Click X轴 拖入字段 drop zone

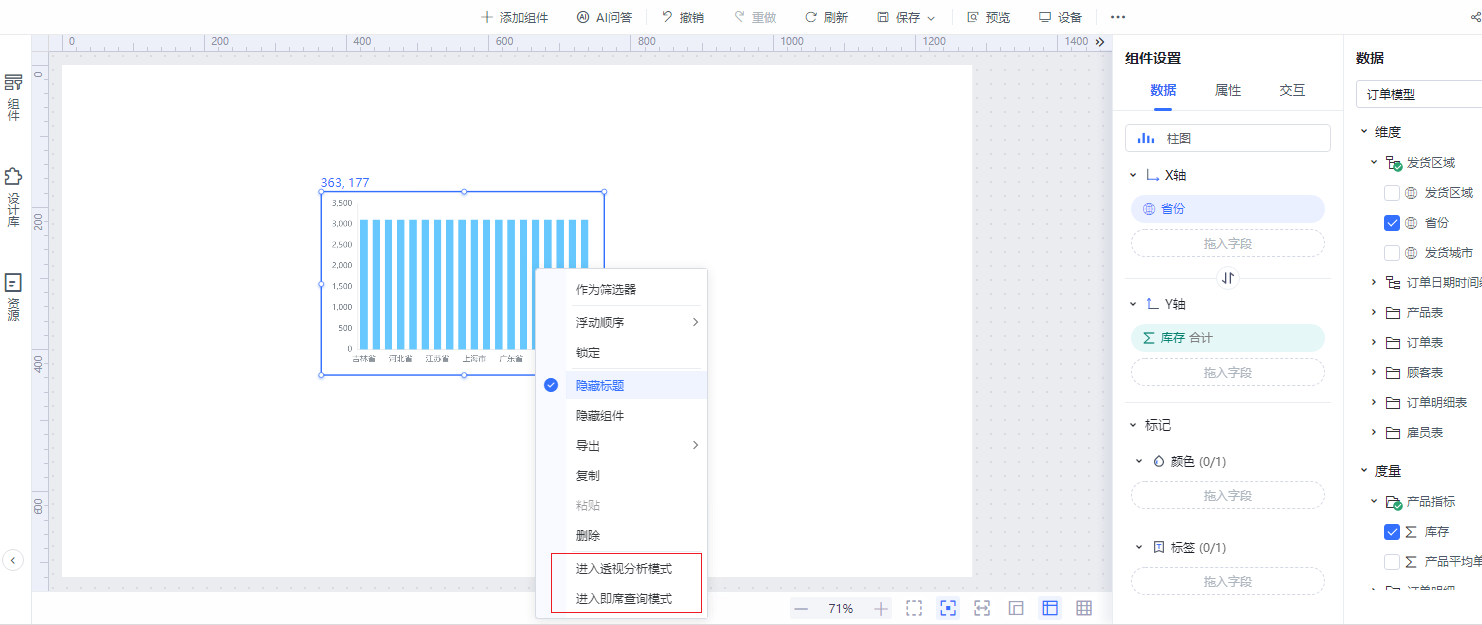coord(1228,243)
